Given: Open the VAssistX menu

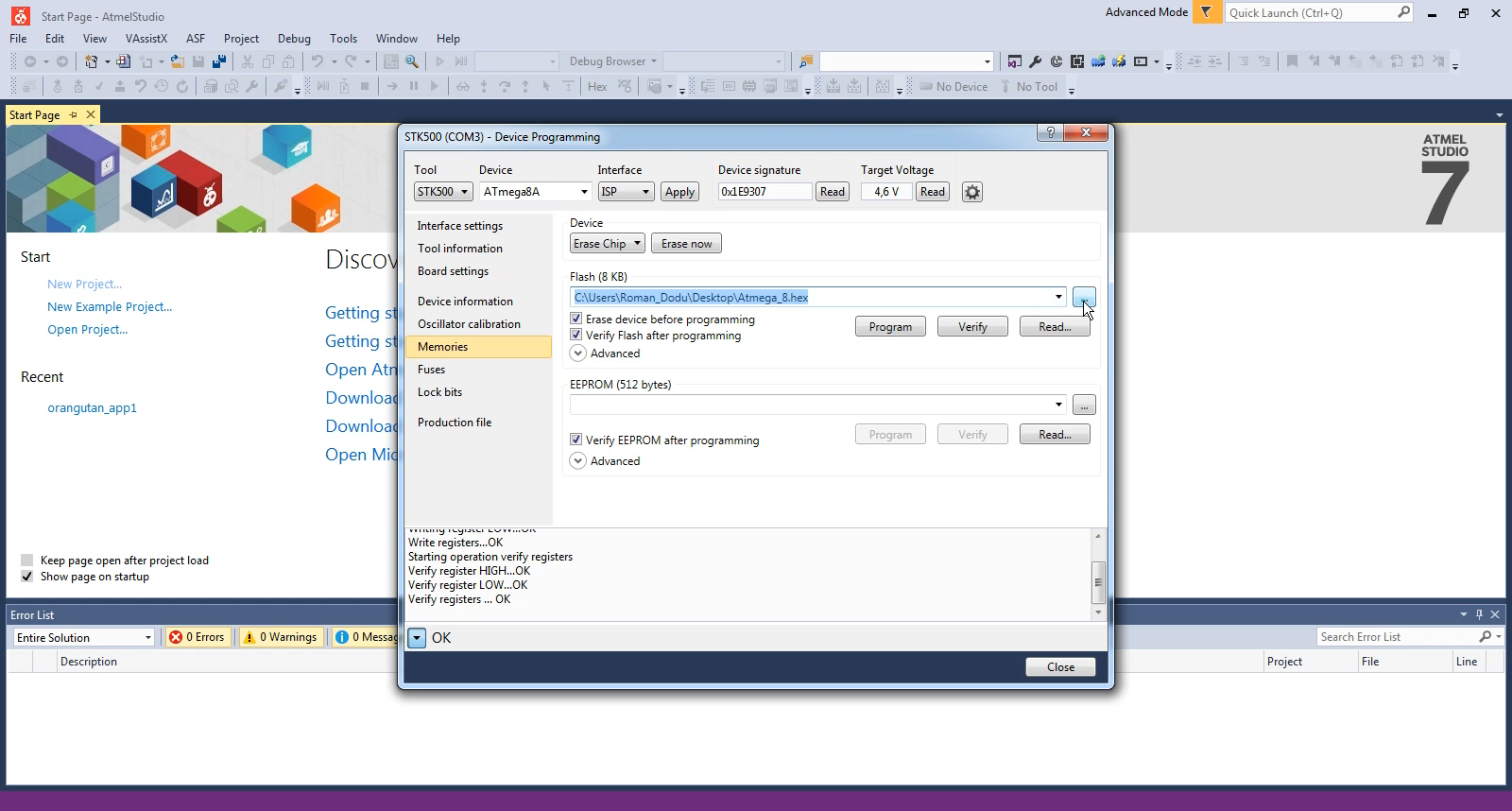Looking at the screenshot, I should 146,39.
